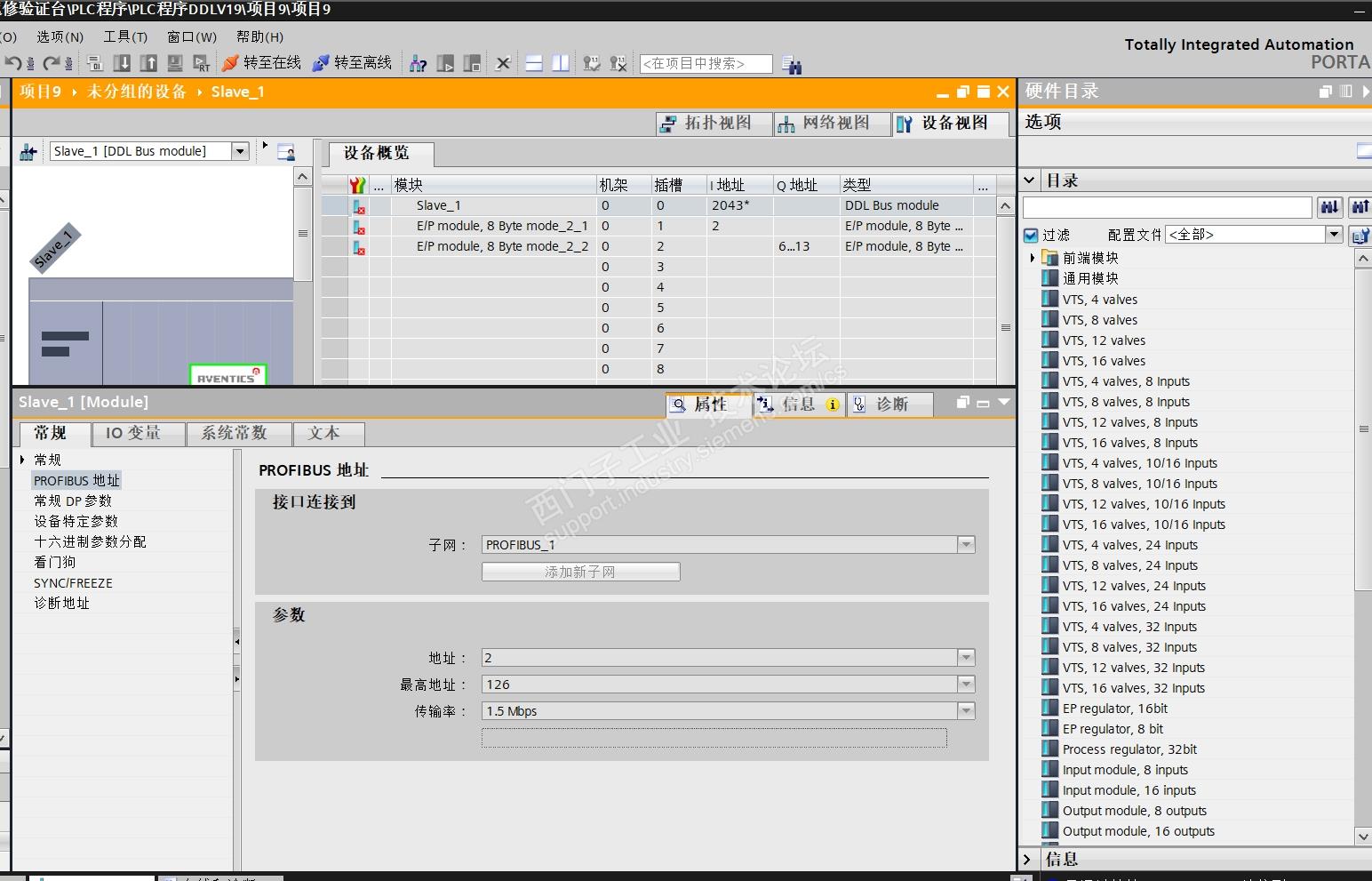Click the toolbar 1.1 cross icon
The image size is (1372, 881).
pyautogui.click(x=618, y=63)
